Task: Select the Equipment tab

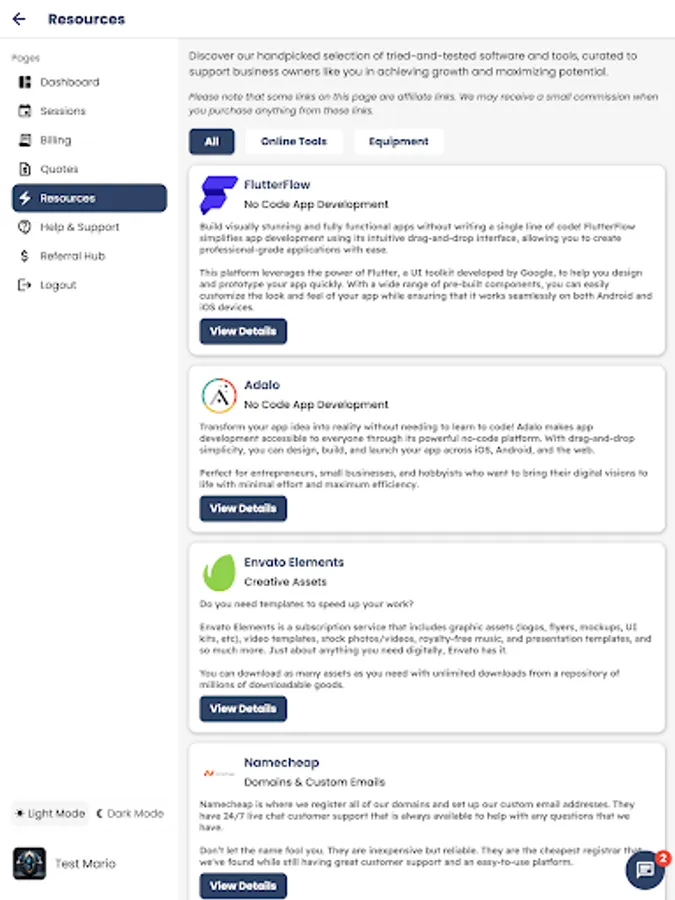Action: 398,141
